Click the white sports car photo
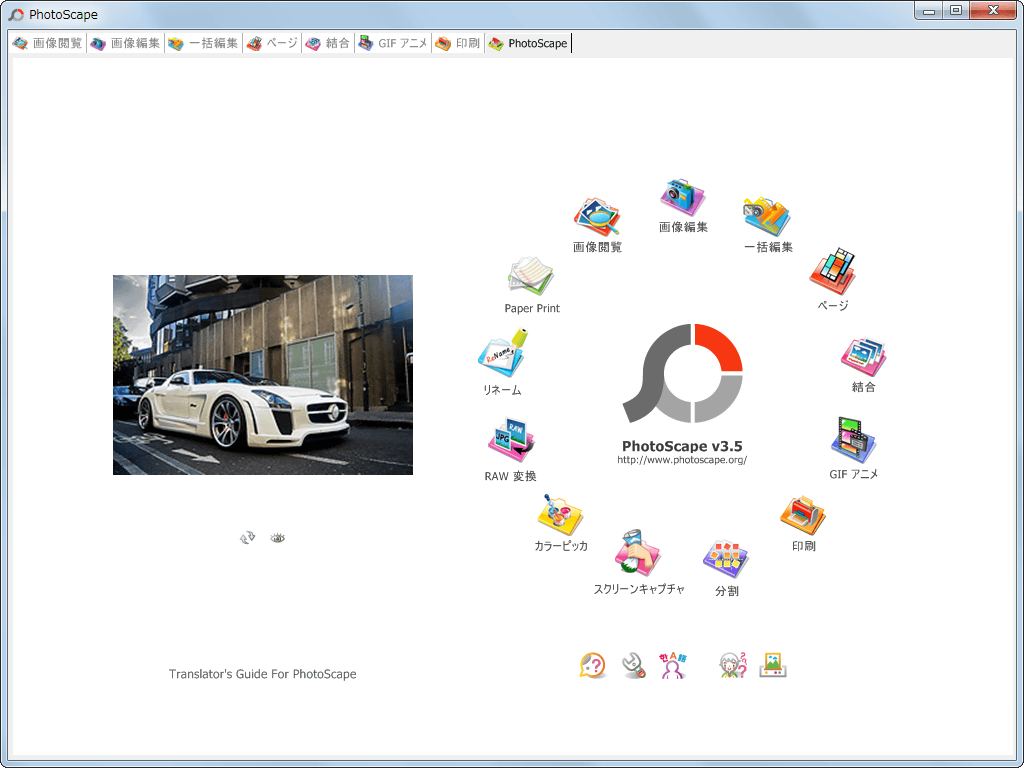This screenshot has height=768, width=1024. pyautogui.click(x=262, y=375)
